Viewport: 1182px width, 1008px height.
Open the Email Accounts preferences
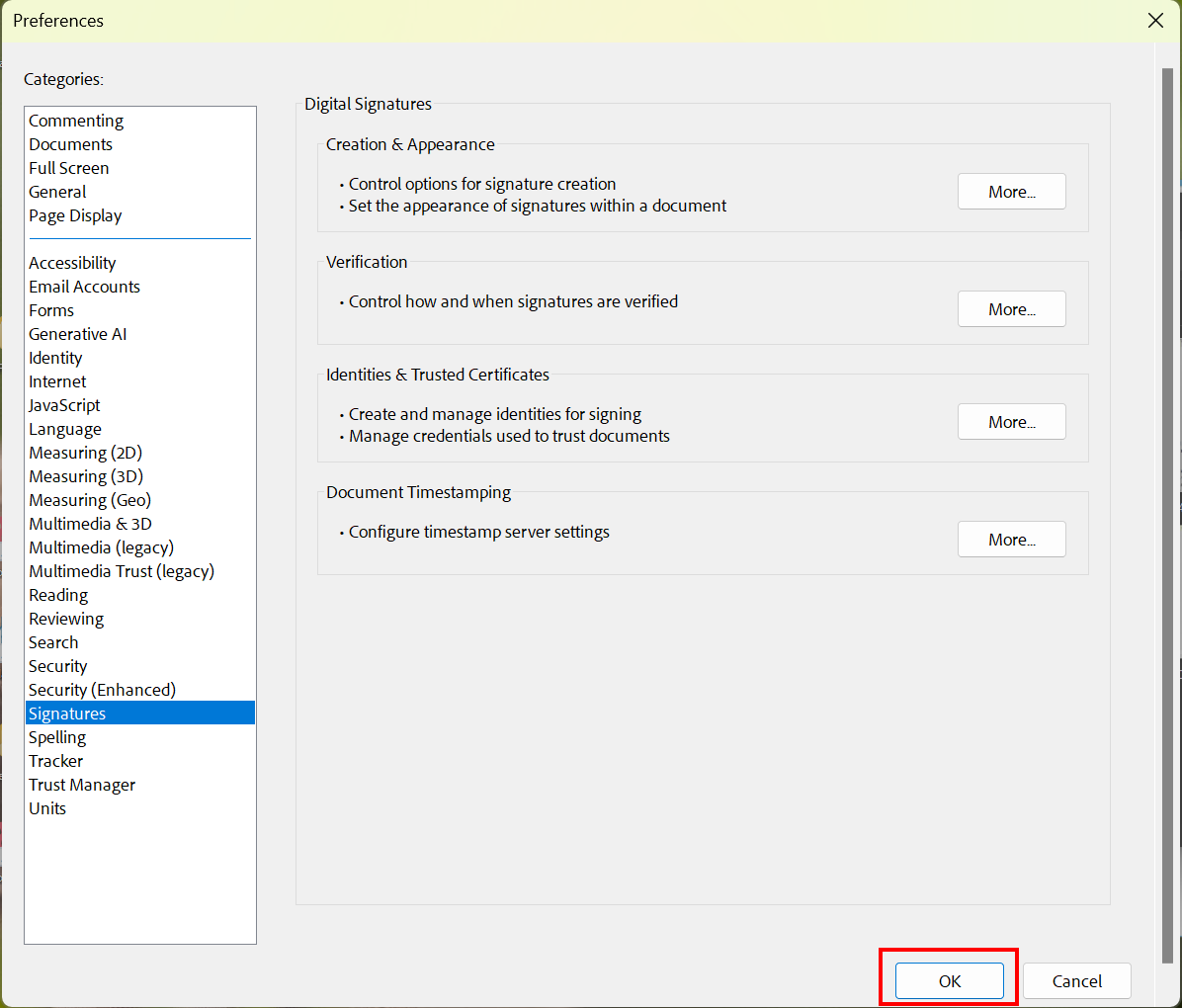[84, 287]
